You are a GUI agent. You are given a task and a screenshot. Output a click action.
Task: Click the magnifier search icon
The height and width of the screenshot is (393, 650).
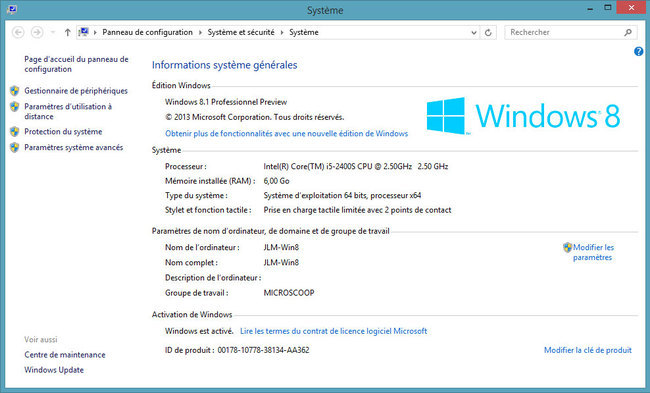pos(628,32)
